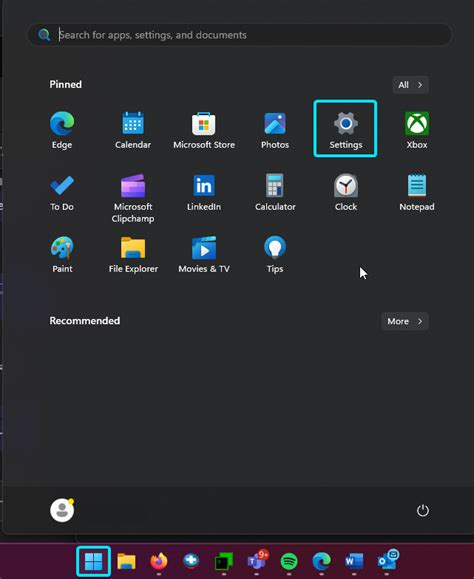Open Firefox from the taskbar

[159, 561]
